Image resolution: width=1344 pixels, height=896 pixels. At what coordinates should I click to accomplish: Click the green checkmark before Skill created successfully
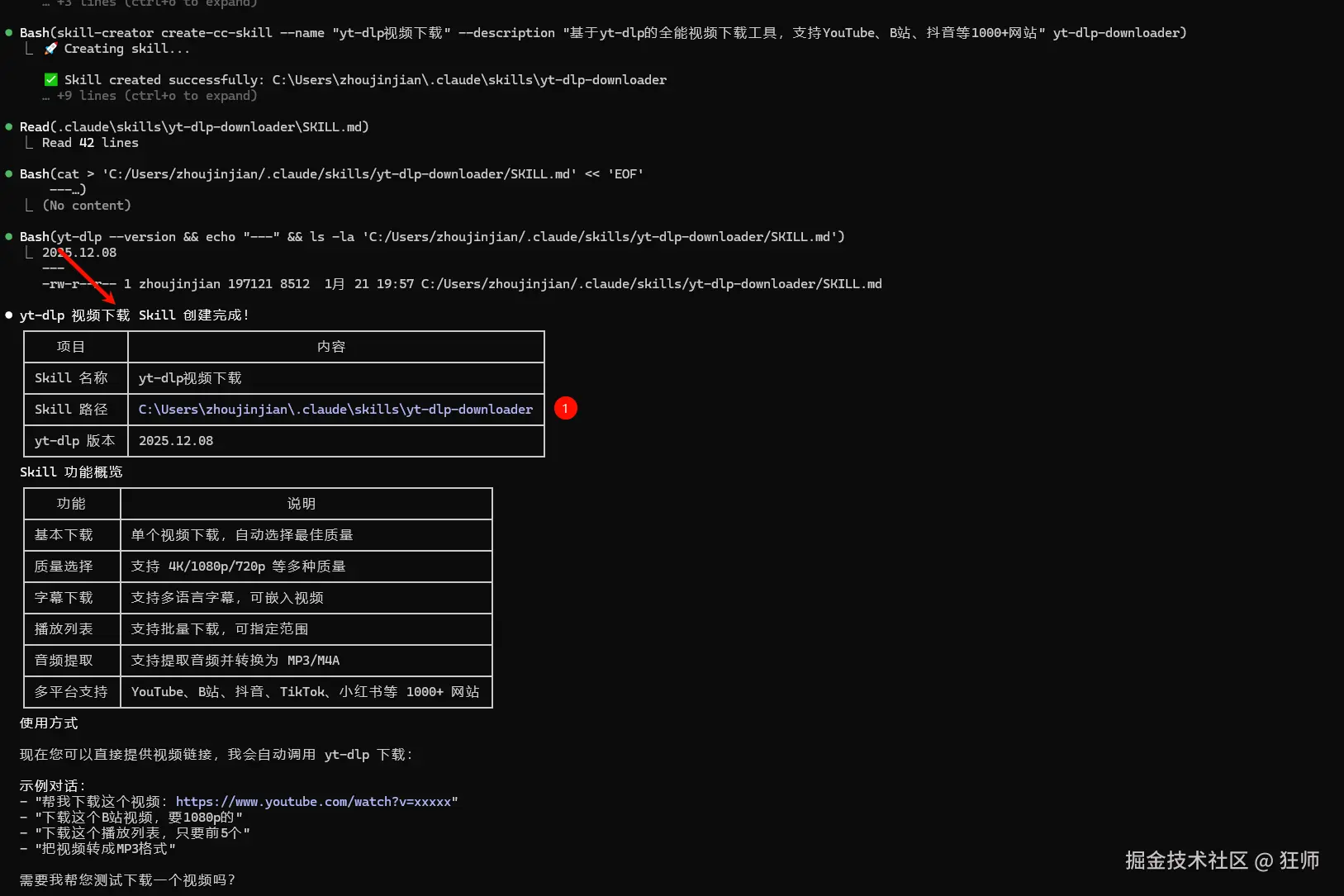tap(50, 80)
